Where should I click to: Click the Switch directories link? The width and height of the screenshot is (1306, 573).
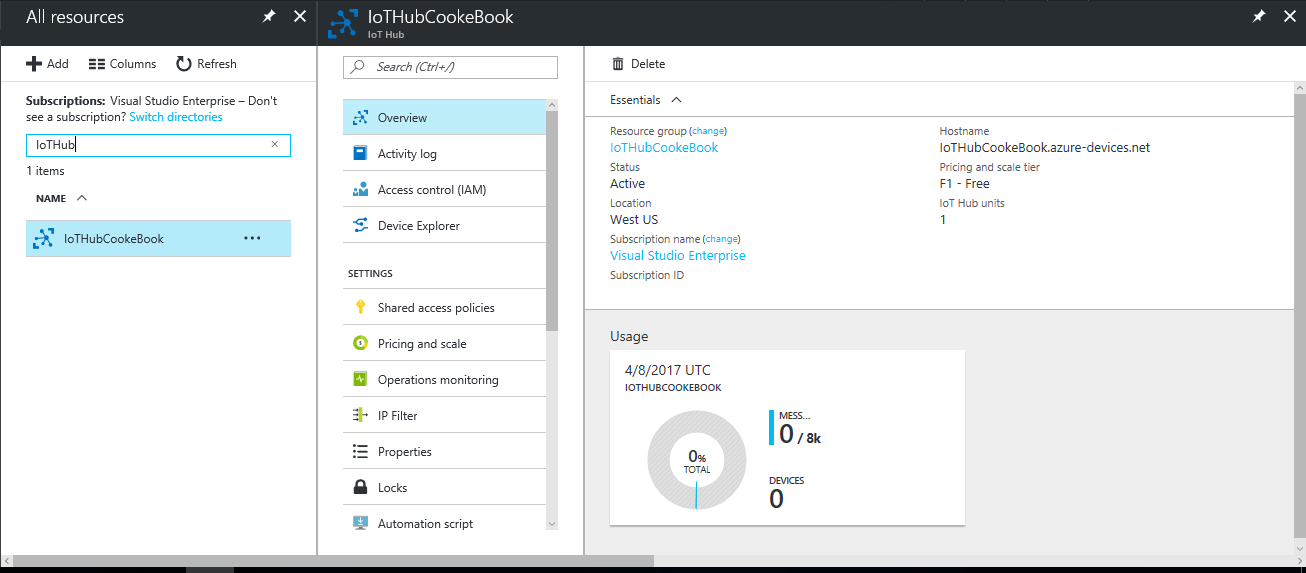[176, 117]
